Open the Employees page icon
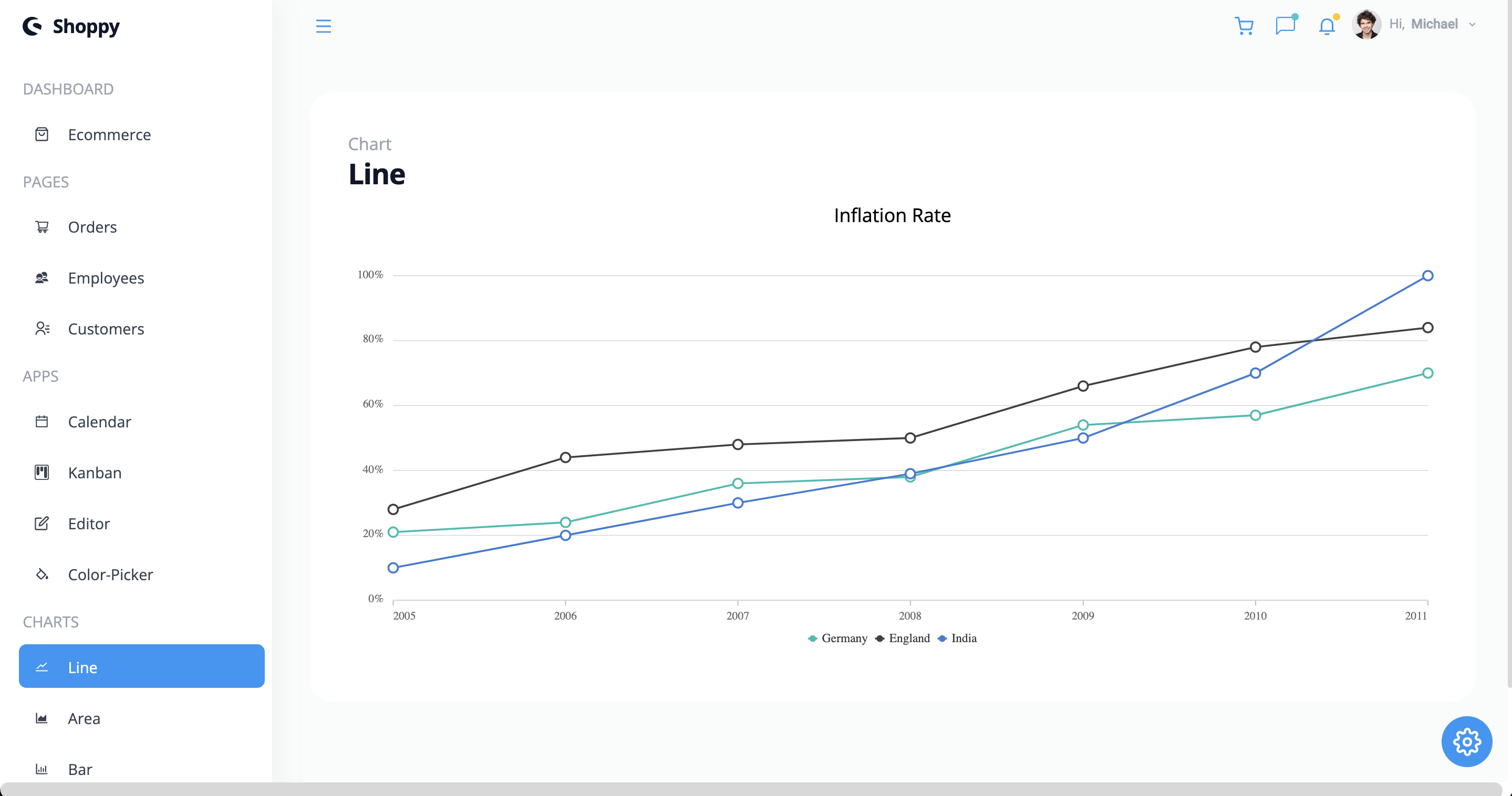1512x796 pixels. click(x=41, y=277)
